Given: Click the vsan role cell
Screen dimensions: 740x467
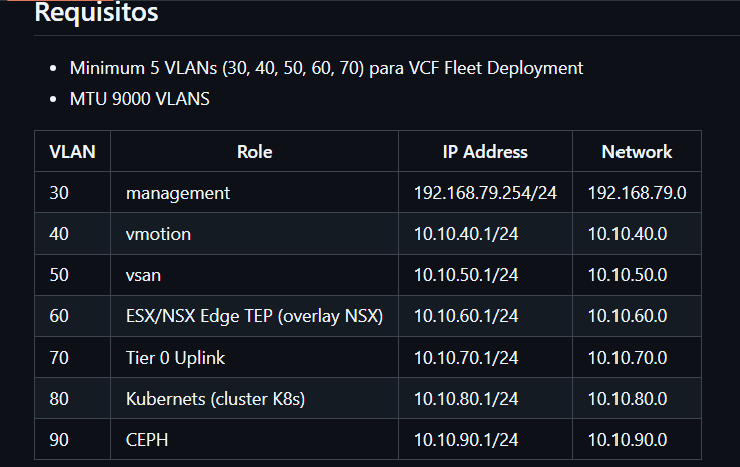Looking at the screenshot, I should 146,275.
